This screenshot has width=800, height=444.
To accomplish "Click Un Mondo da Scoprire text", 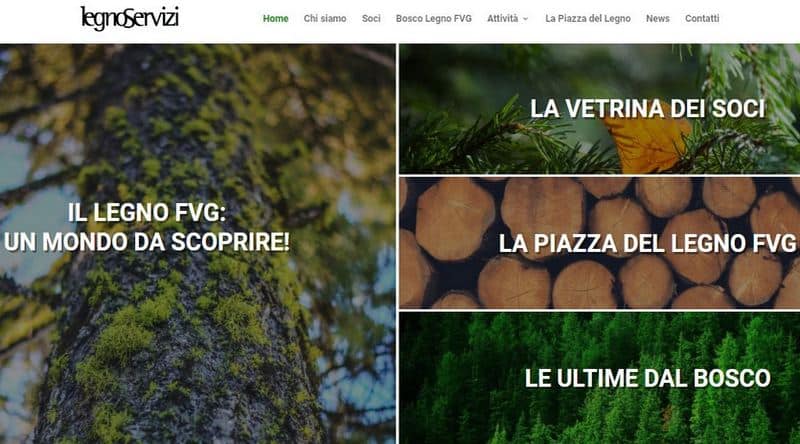I will point(147,242).
